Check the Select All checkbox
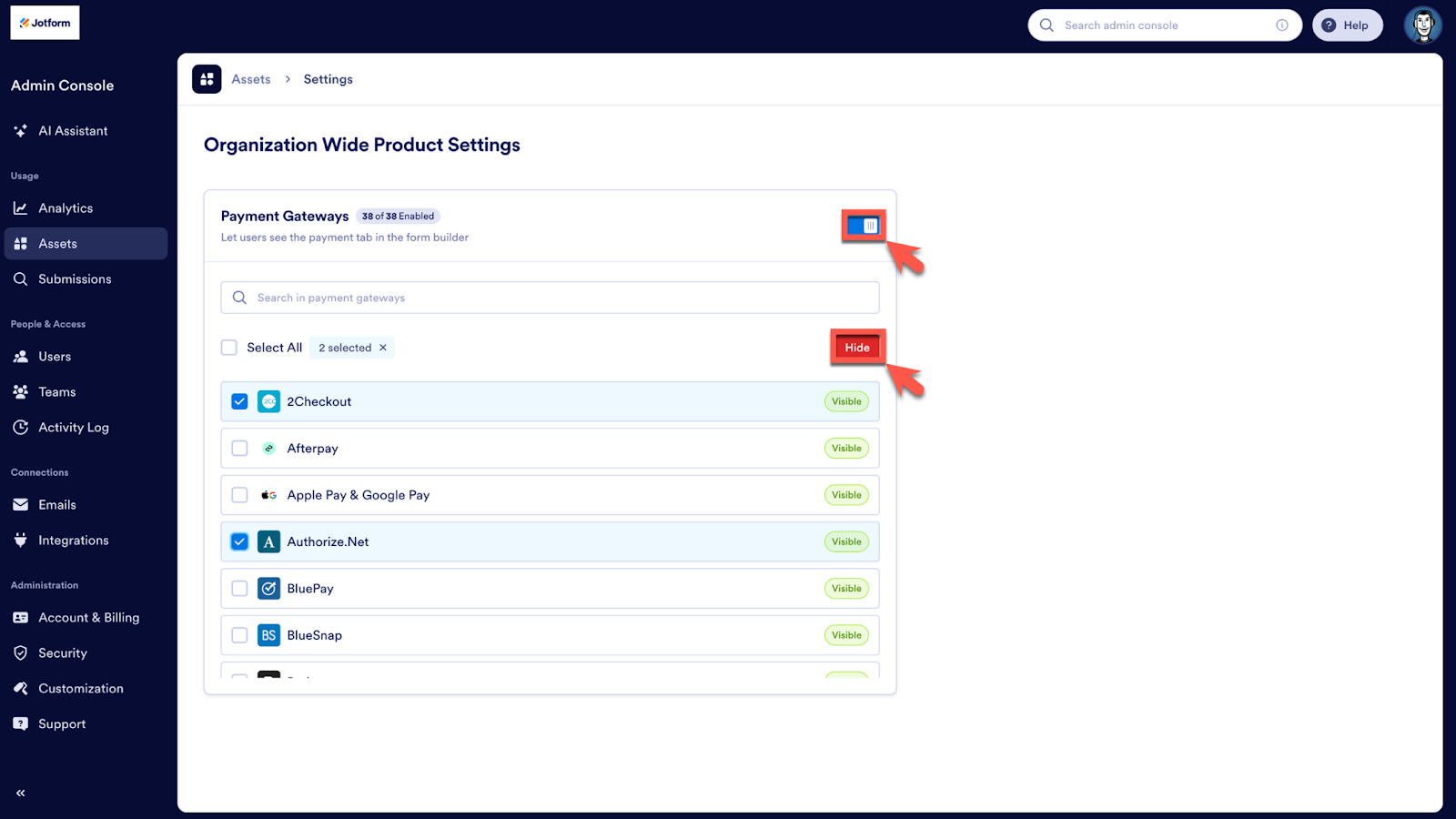This screenshot has height=819, width=1456. [x=228, y=347]
